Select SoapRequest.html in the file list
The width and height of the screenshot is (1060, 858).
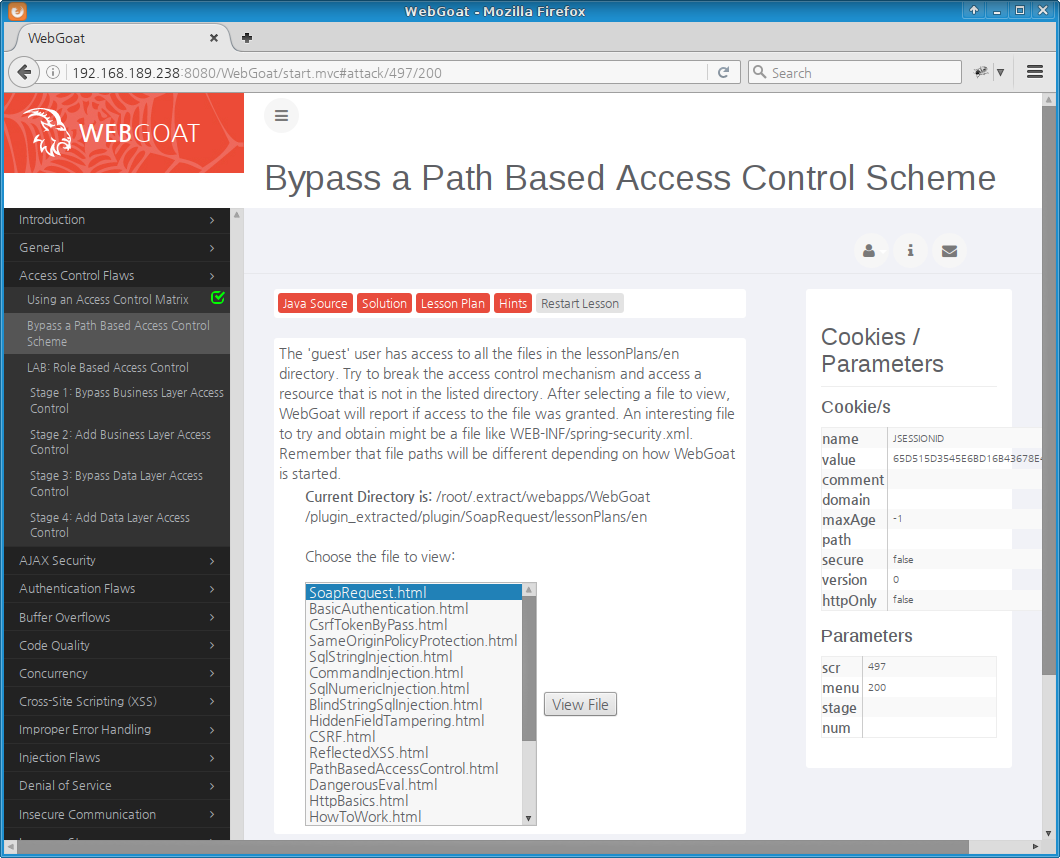414,592
